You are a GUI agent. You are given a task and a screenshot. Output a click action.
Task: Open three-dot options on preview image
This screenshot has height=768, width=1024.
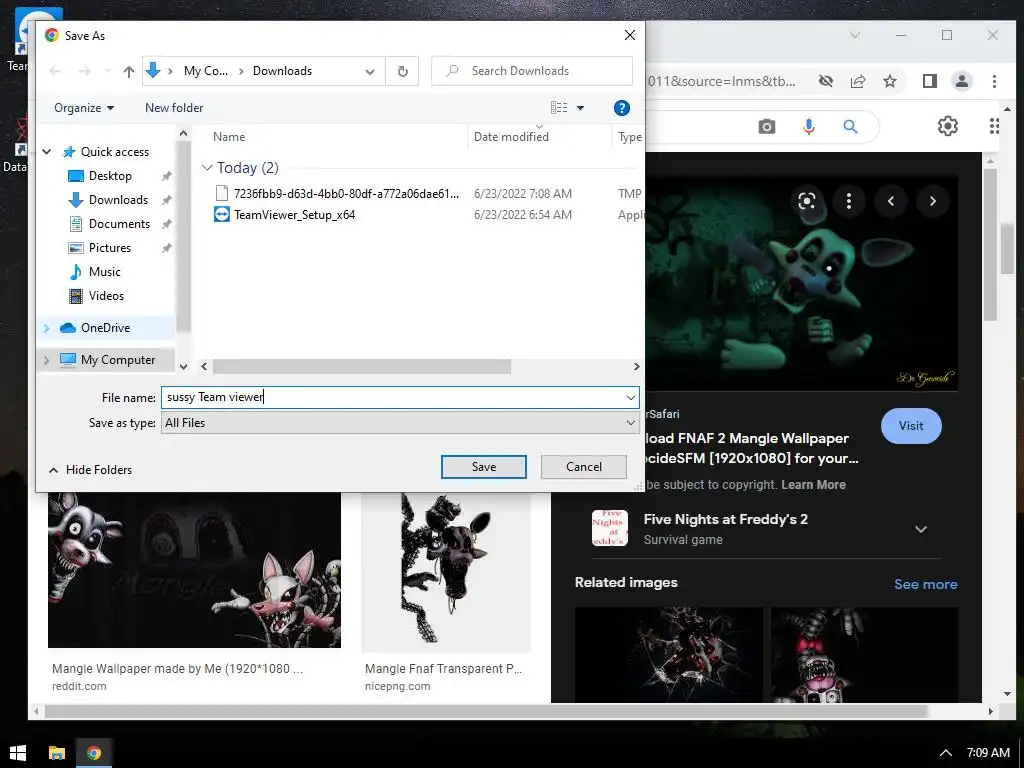(x=848, y=200)
